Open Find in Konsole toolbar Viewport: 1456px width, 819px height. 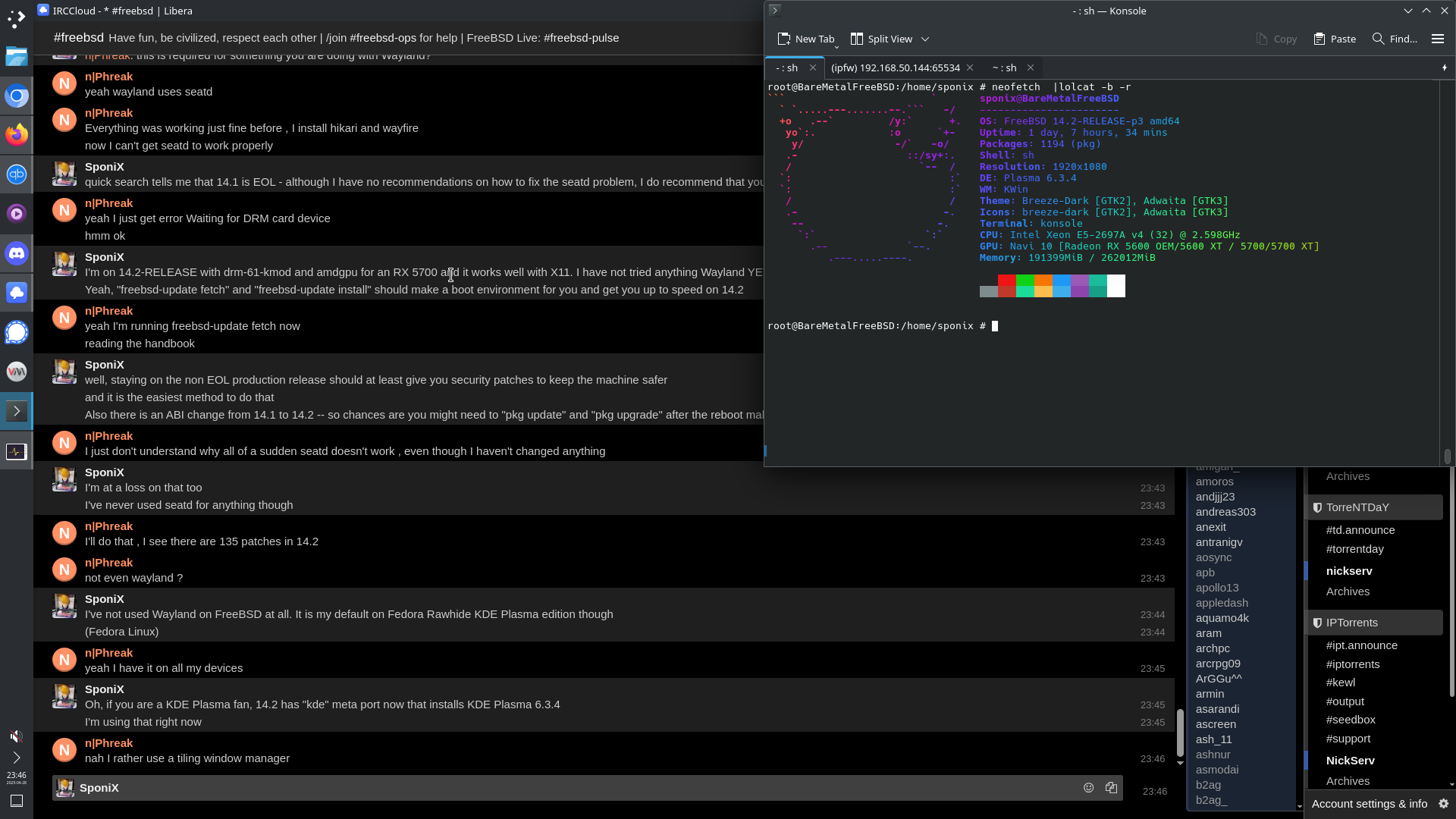point(1395,39)
